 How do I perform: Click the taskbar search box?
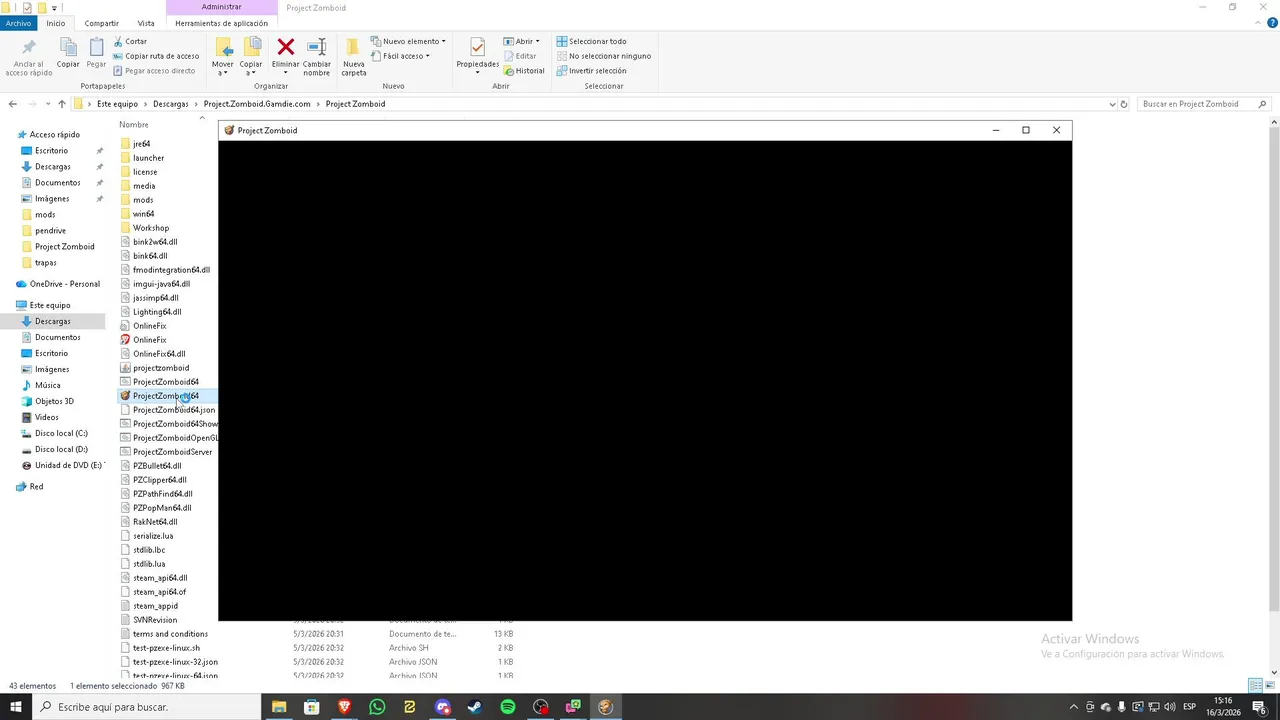146,707
